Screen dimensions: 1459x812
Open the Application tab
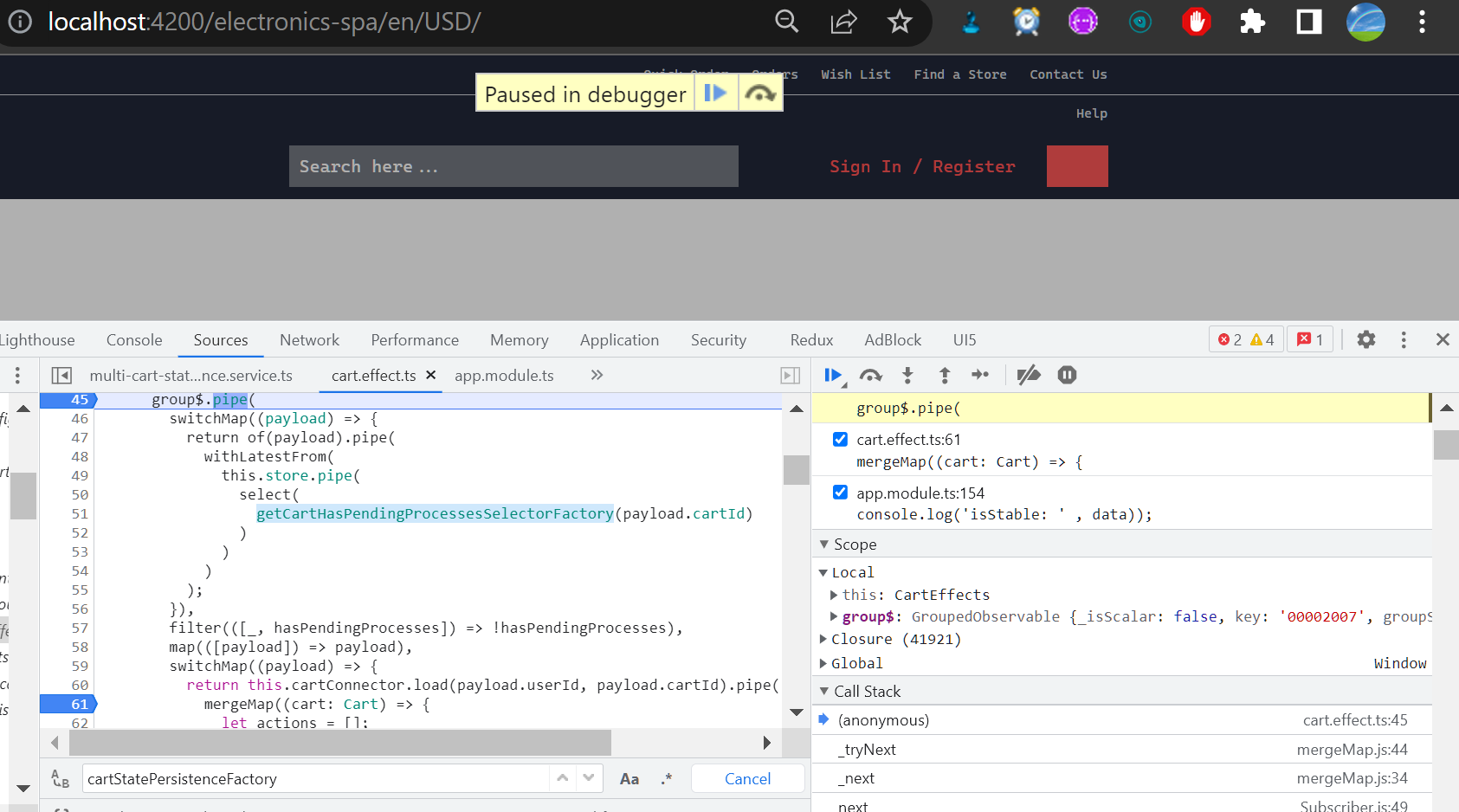pyautogui.click(x=619, y=339)
